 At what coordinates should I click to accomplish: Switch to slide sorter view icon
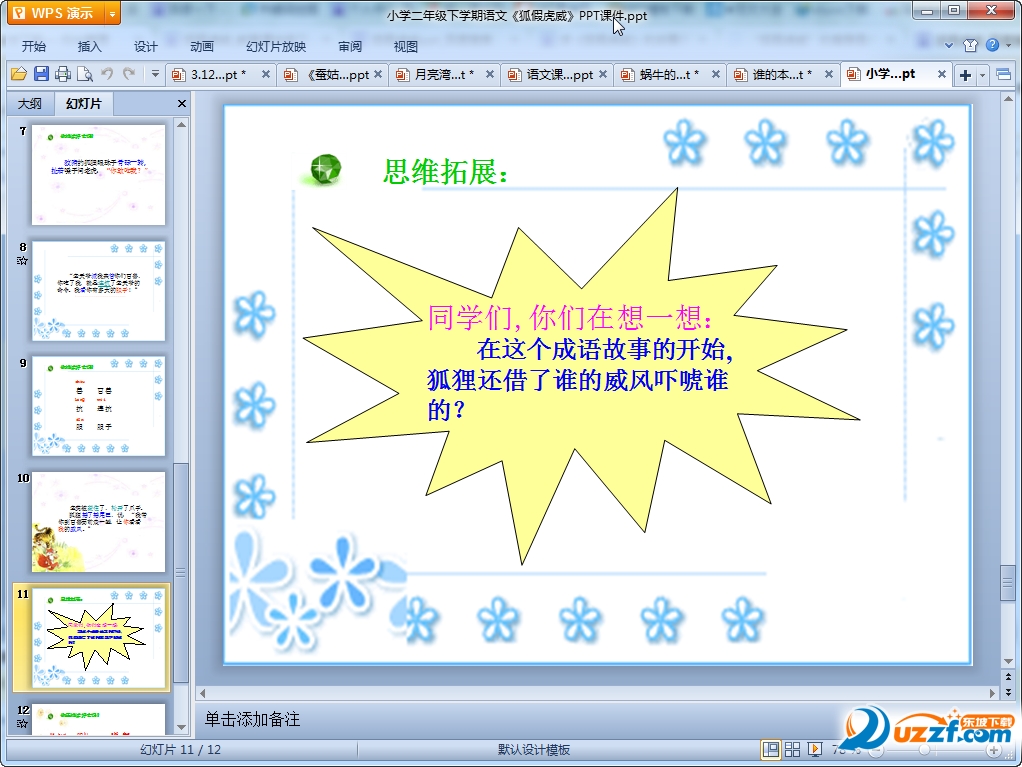[793, 750]
